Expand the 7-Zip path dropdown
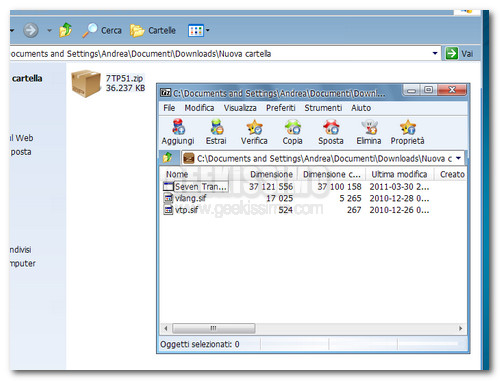Screen dimensions: 500x381 pos(459,158)
